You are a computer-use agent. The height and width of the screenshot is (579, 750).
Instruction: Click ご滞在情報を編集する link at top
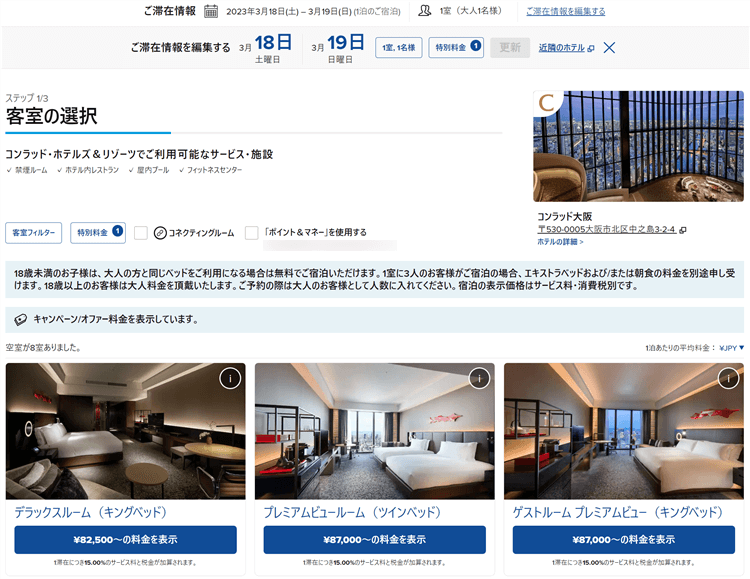pos(565,11)
